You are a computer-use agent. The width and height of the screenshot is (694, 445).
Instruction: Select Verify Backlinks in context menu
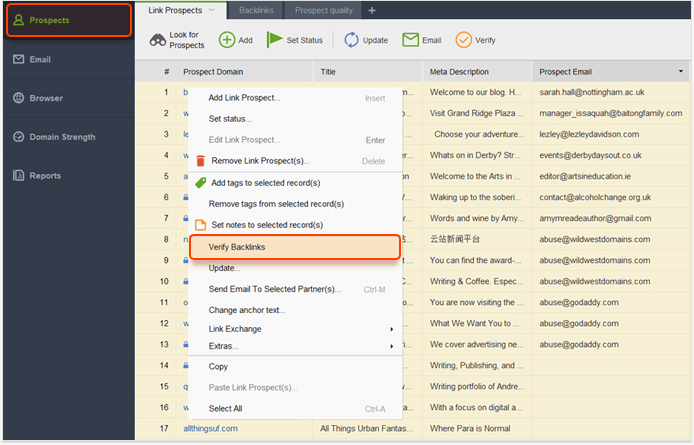[x=295, y=247]
